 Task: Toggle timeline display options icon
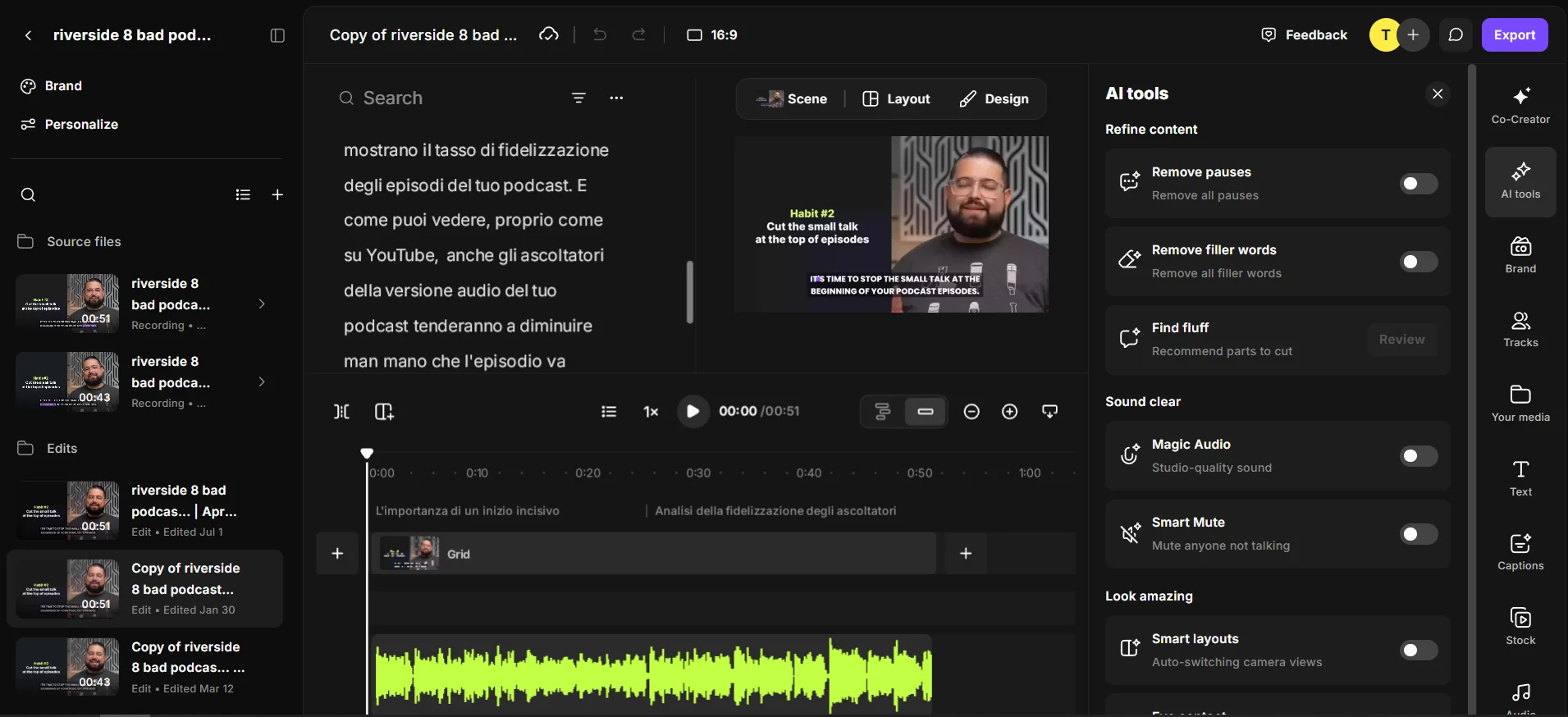point(1049,411)
